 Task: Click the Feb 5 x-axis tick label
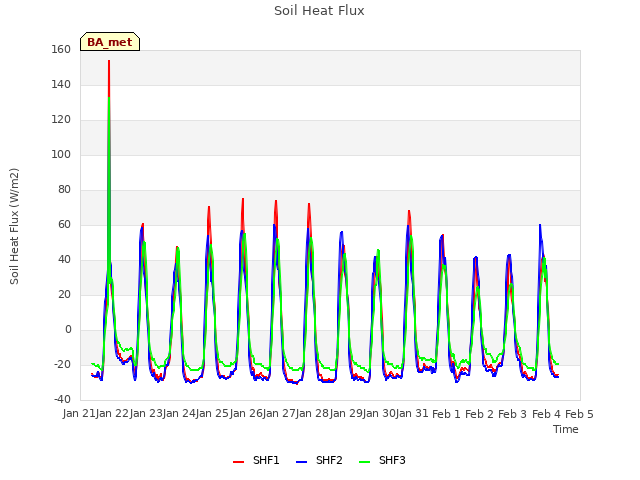point(579,414)
